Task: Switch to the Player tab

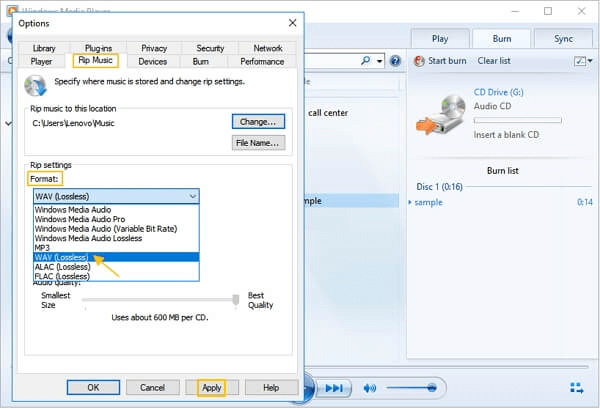Action: 41,61
